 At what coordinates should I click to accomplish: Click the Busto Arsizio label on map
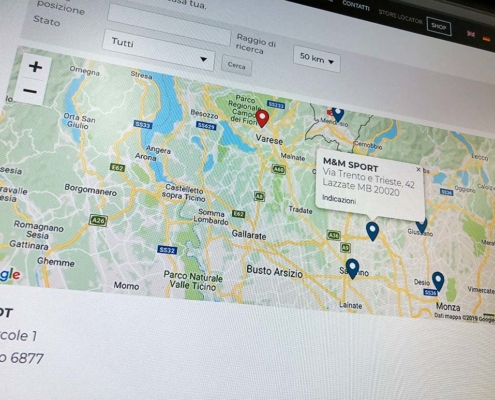[274, 271]
